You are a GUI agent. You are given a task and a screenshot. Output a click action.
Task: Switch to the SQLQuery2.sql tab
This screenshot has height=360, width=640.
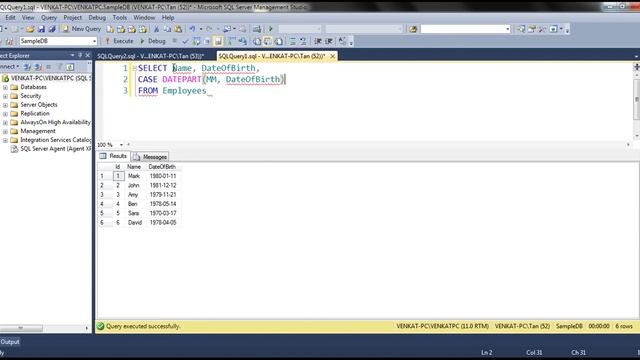[150, 56]
